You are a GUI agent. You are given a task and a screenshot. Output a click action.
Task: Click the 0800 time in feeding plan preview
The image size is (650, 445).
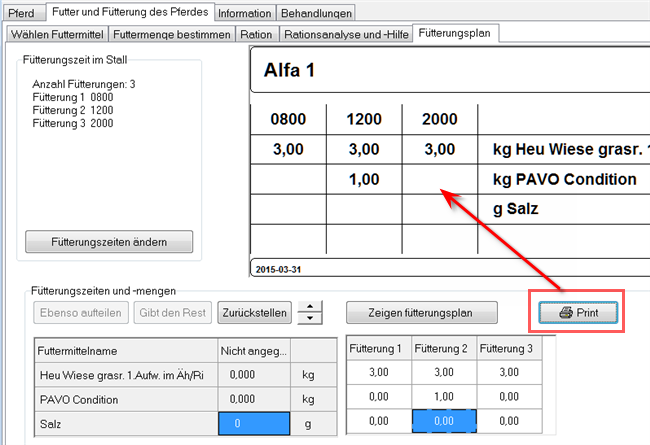(x=288, y=119)
